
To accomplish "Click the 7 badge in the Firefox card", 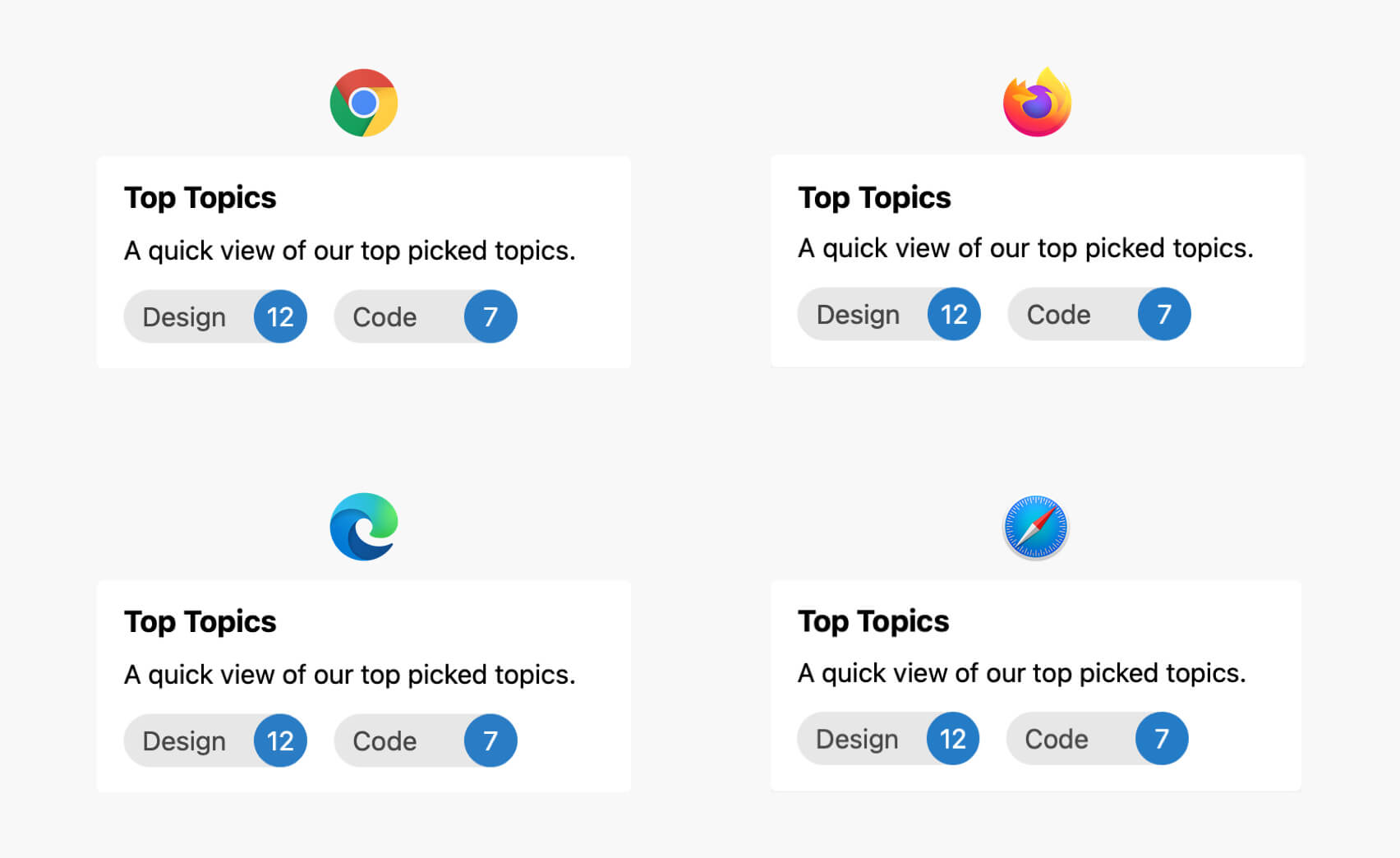I will click(x=1163, y=314).
